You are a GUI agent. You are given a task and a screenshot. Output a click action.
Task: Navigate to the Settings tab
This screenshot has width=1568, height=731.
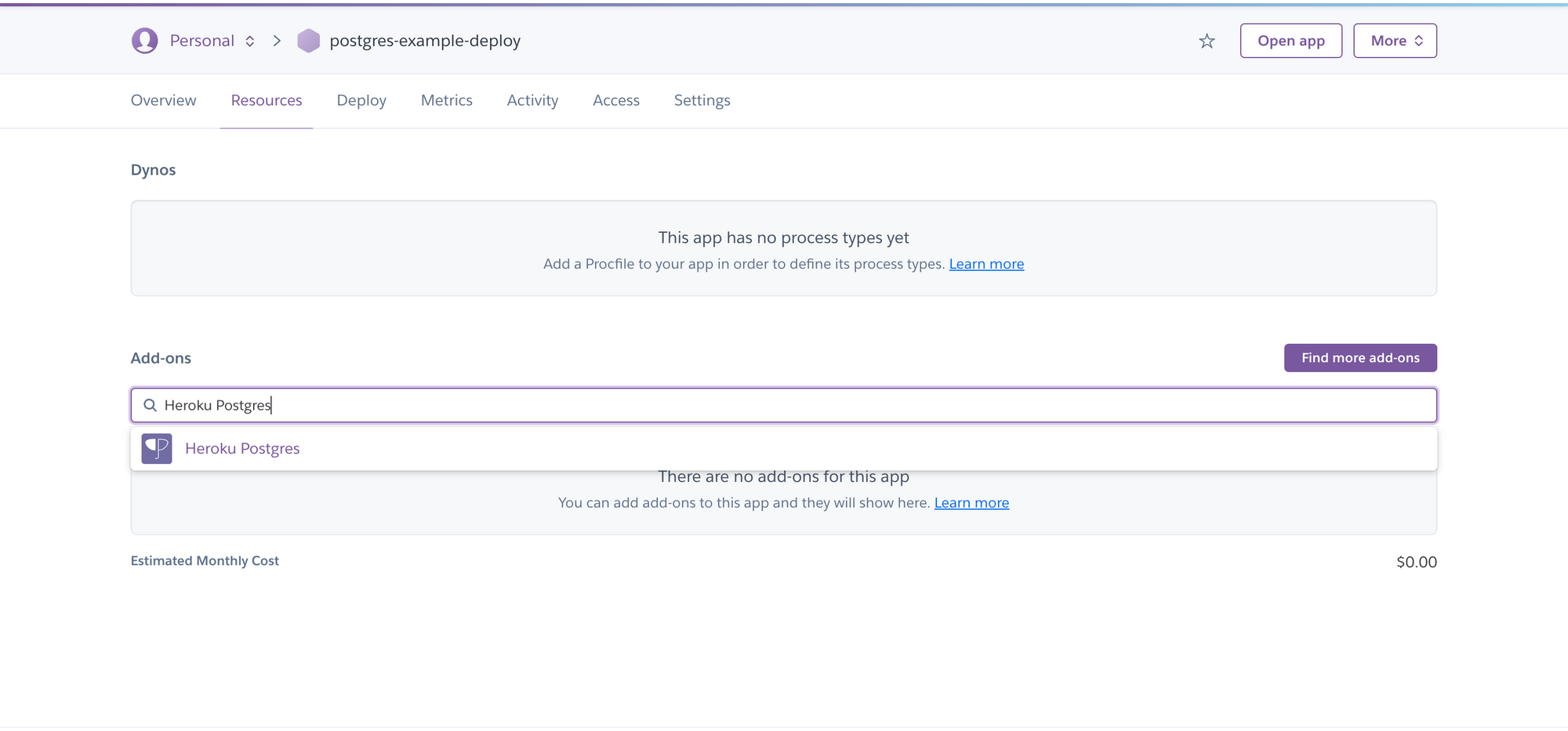click(x=702, y=100)
